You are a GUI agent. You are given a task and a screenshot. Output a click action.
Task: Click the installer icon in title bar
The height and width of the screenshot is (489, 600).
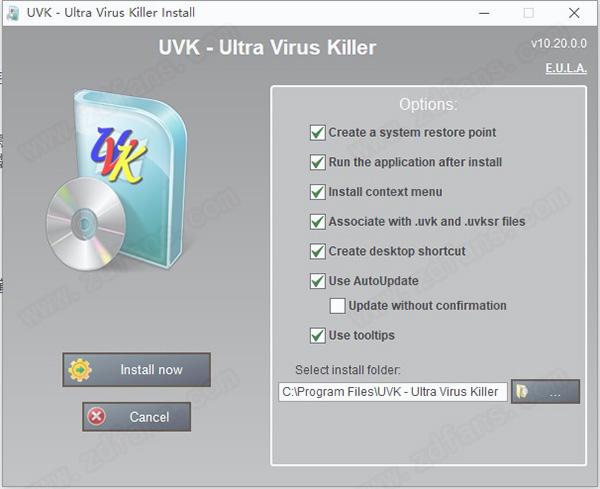click(x=13, y=13)
